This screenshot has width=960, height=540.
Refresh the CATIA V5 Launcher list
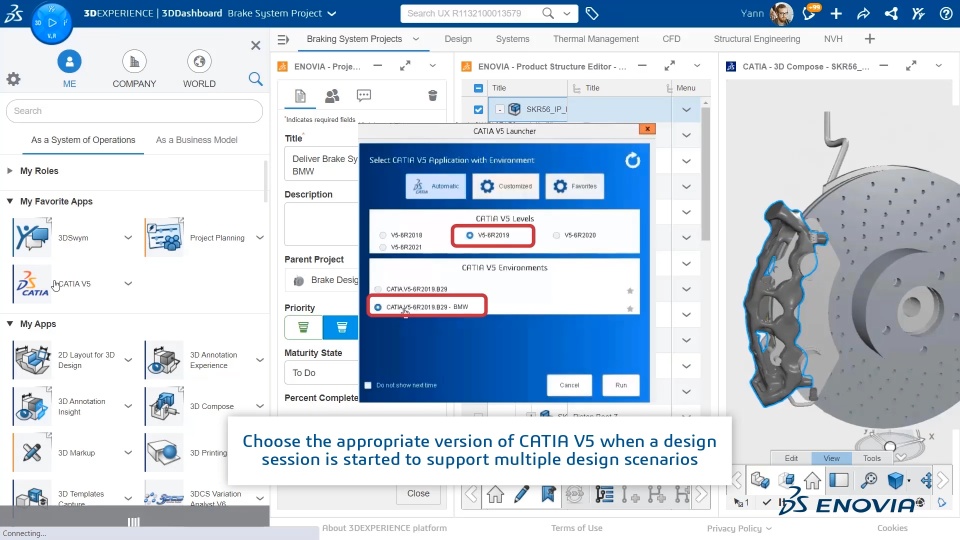(x=632, y=160)
